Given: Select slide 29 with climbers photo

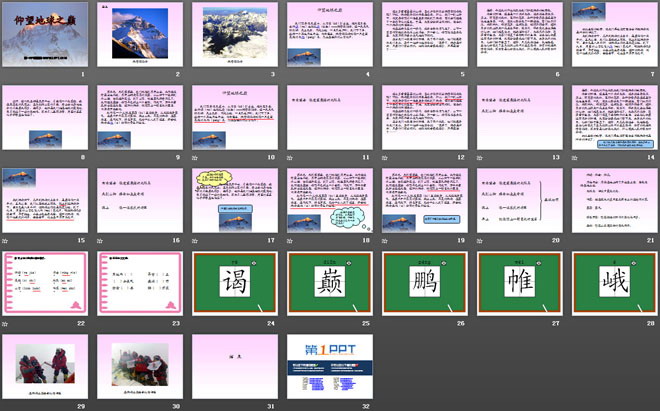Looking at the screenshot, I should (x=41, y=364).
